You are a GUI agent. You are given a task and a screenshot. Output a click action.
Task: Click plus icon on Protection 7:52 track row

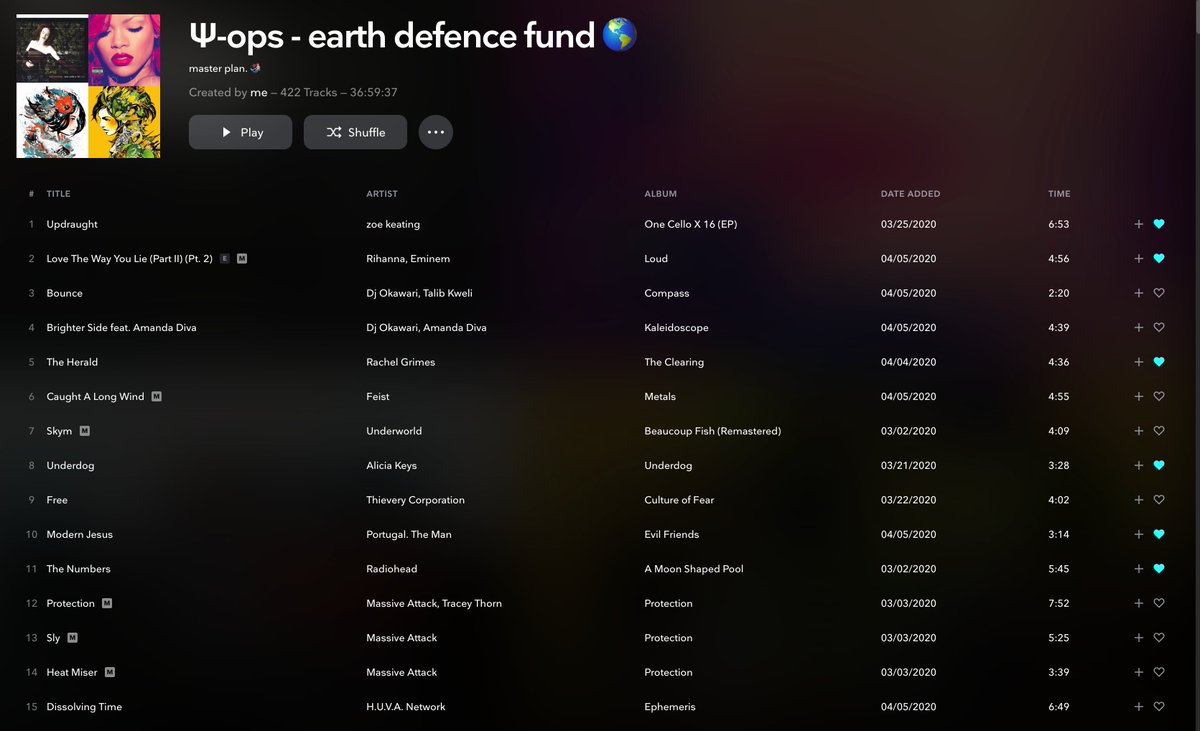click(1139, 603)
